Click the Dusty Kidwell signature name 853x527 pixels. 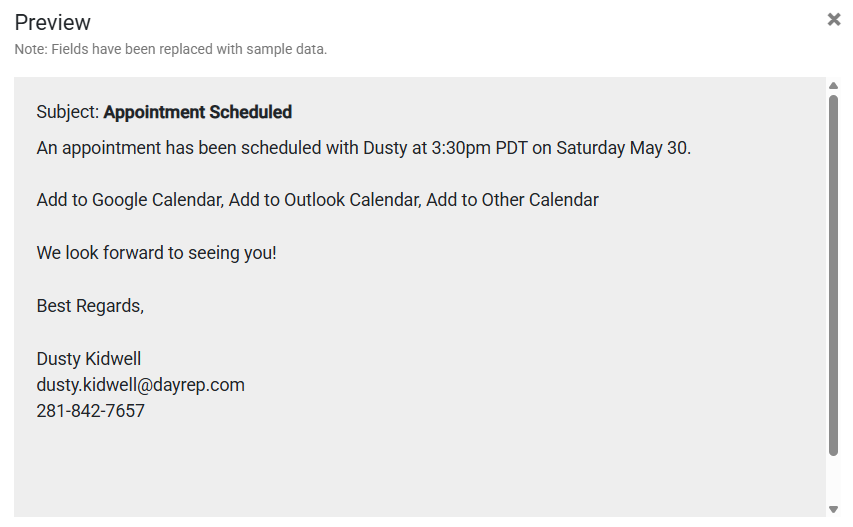point(89,359)
